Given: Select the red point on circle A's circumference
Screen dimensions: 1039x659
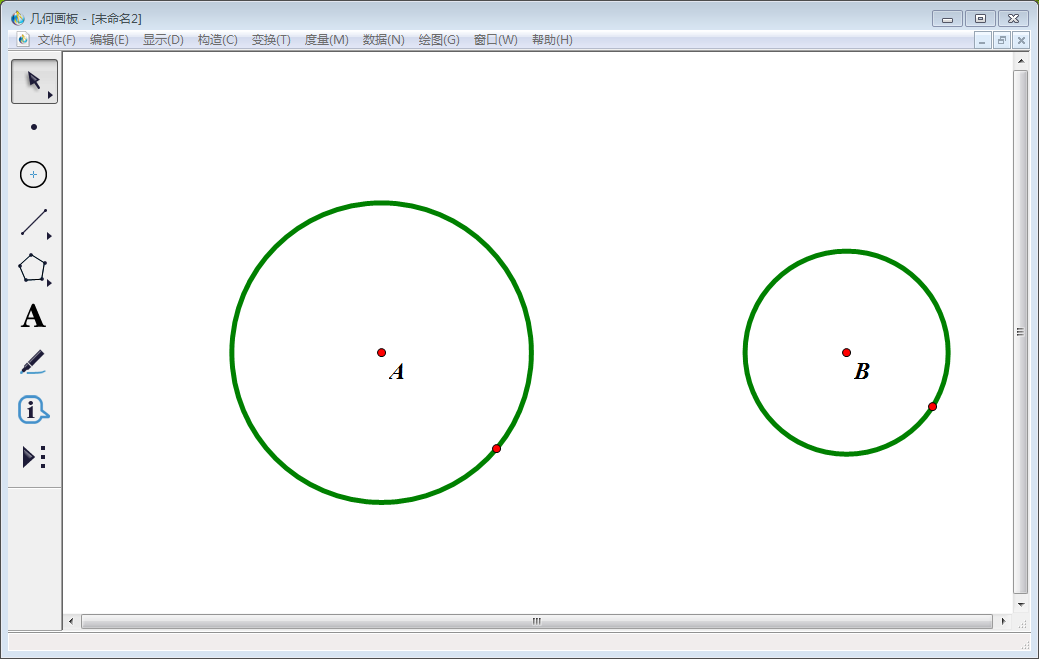Looking at the screenshot, I should pyautogui.click(x=496, y=448).
